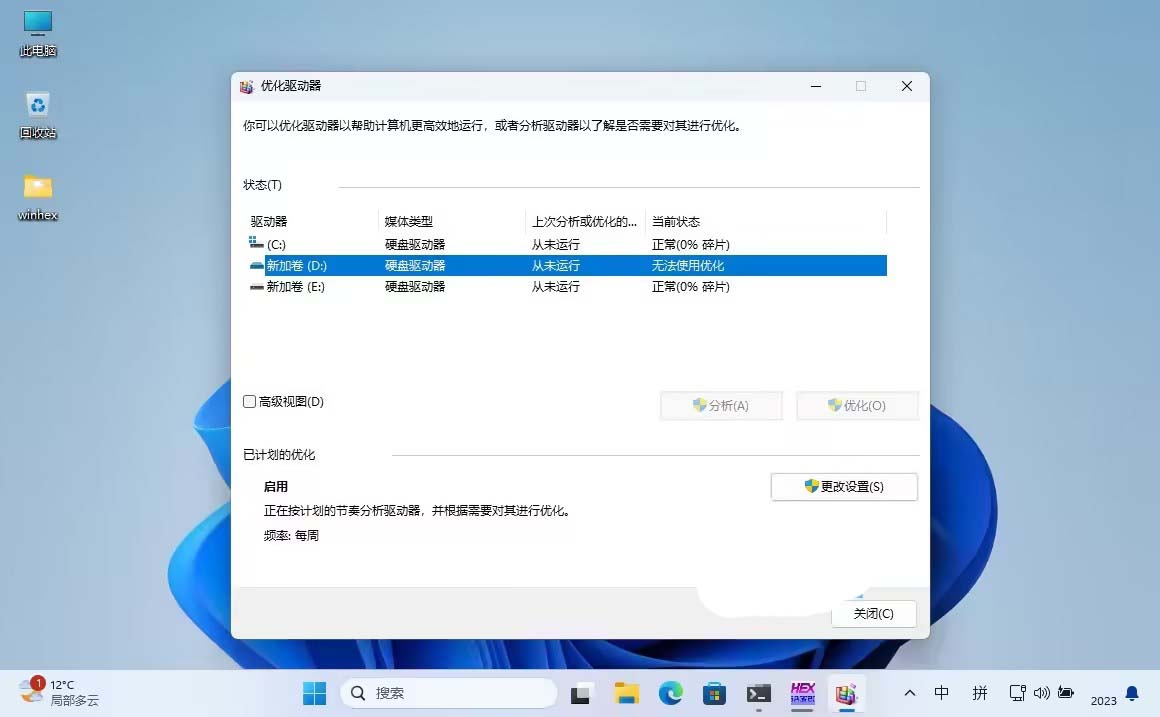Enable the 高级视图(D) checkbox
Image resolution: width=1160 pixels, height=717 pixels.
249,402
